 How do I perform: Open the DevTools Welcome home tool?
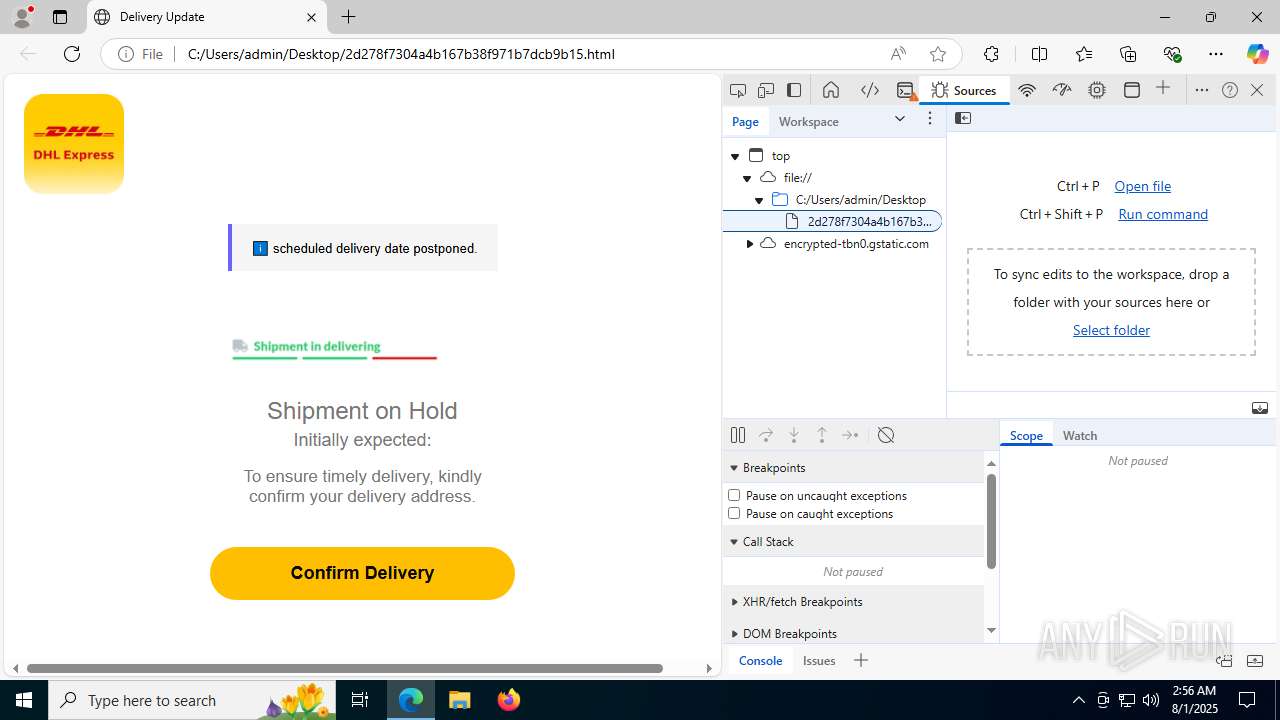[831, 90]
